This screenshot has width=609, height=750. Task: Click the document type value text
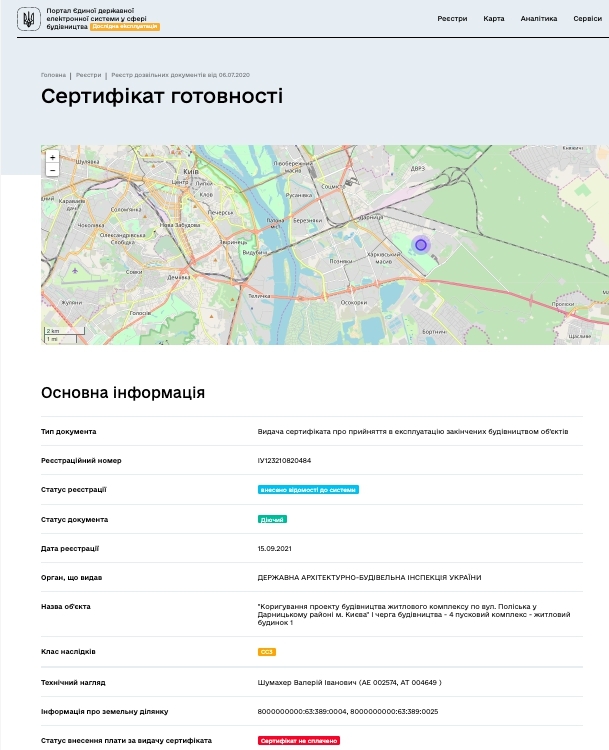[413, 431]
